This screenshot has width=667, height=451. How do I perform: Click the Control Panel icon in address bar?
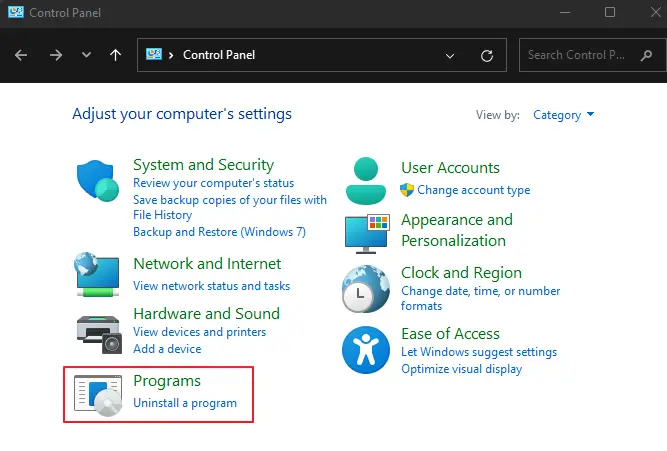click(154, 54)
